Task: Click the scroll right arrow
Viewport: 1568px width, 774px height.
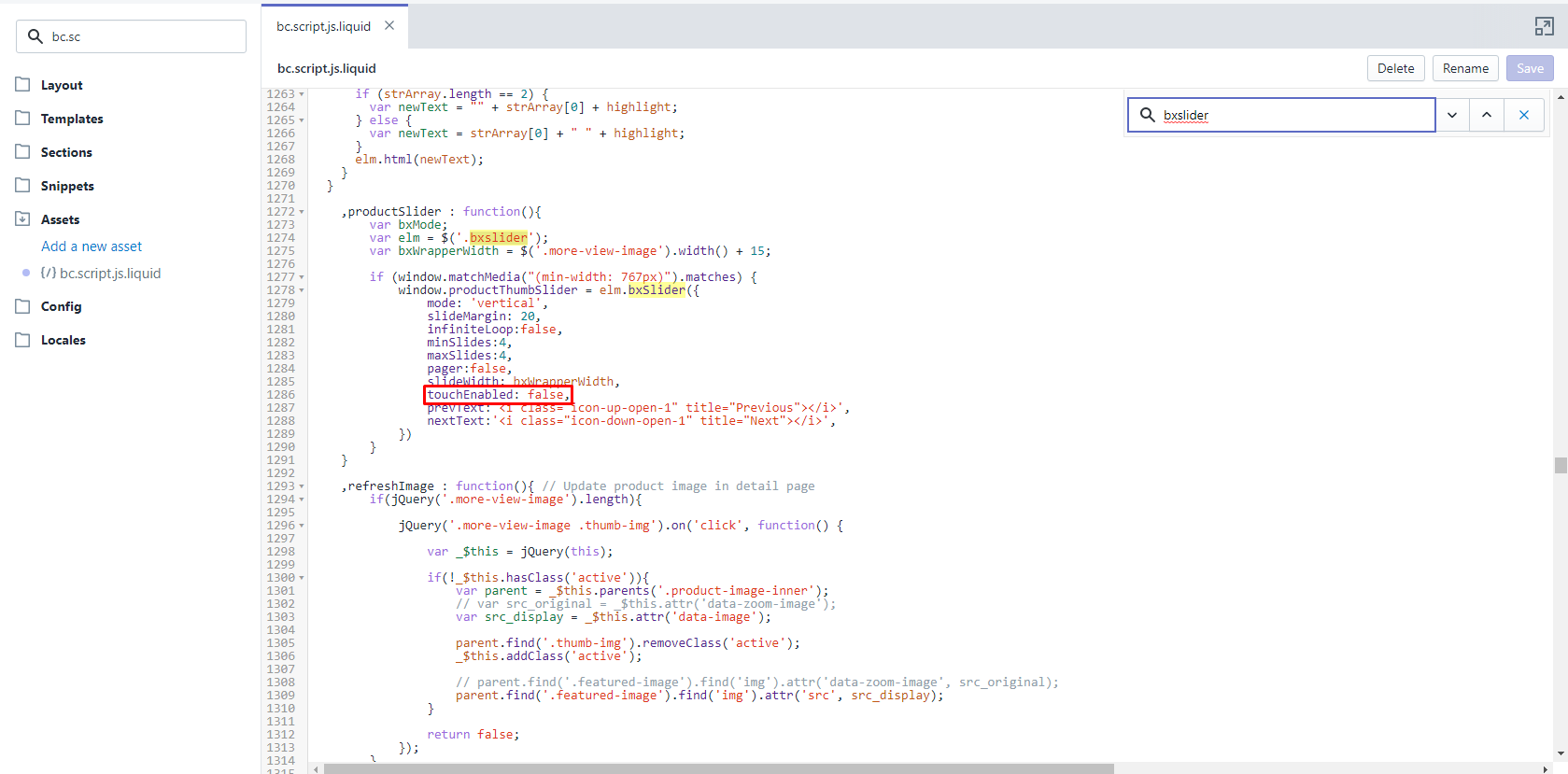Action: pos(1547,769)
